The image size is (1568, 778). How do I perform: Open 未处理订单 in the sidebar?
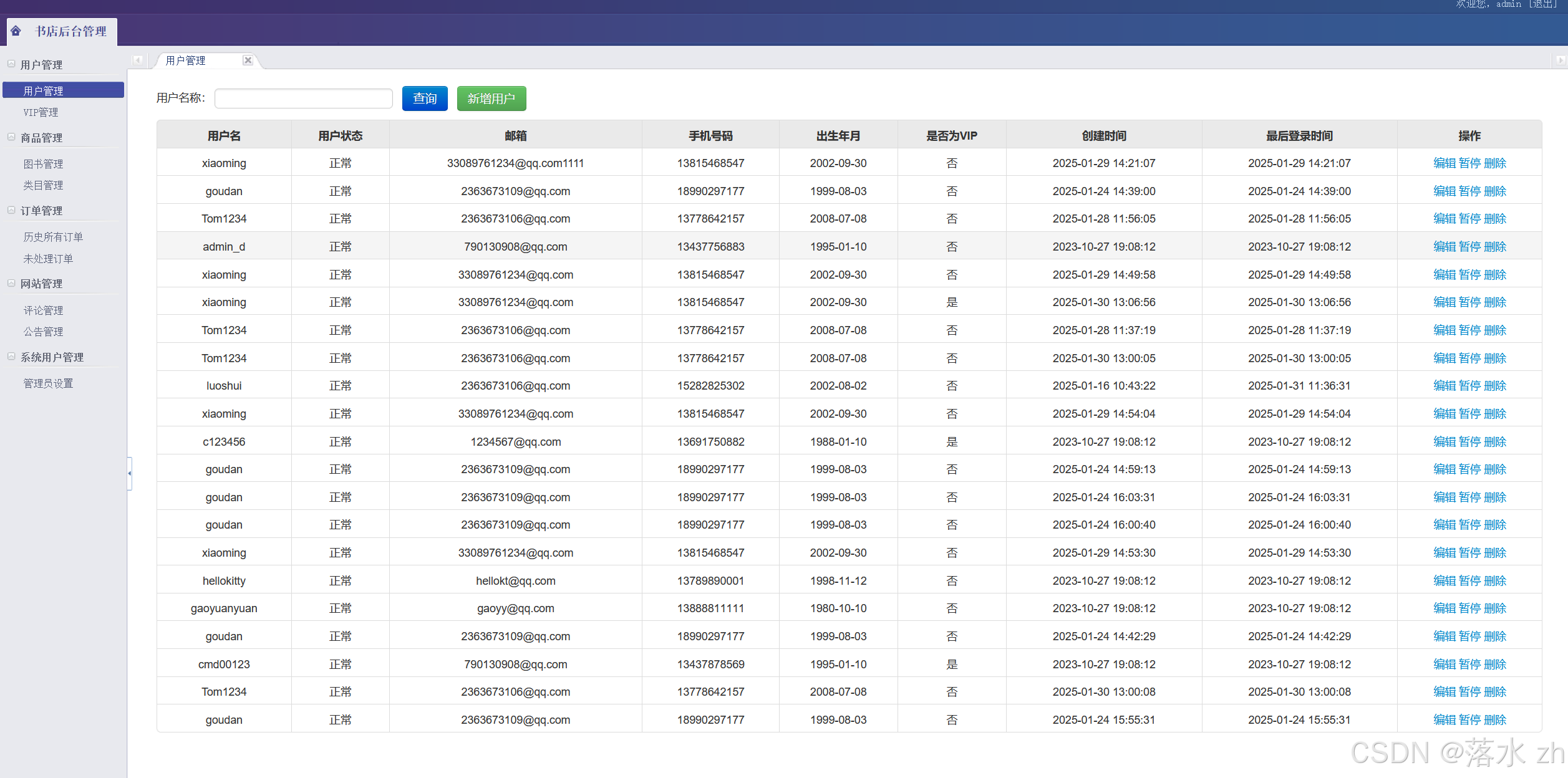[x=48, y=259]
